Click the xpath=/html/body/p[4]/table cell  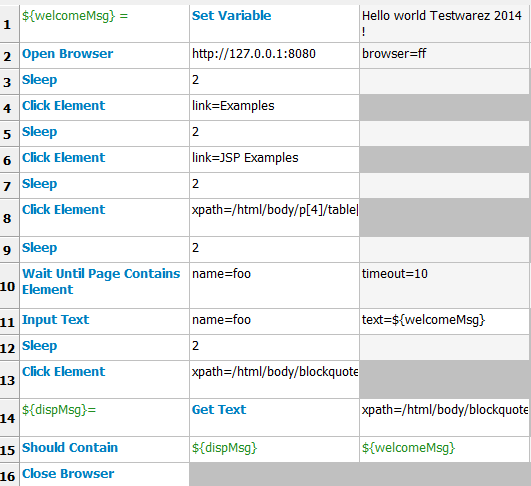[x=274, y=218]
